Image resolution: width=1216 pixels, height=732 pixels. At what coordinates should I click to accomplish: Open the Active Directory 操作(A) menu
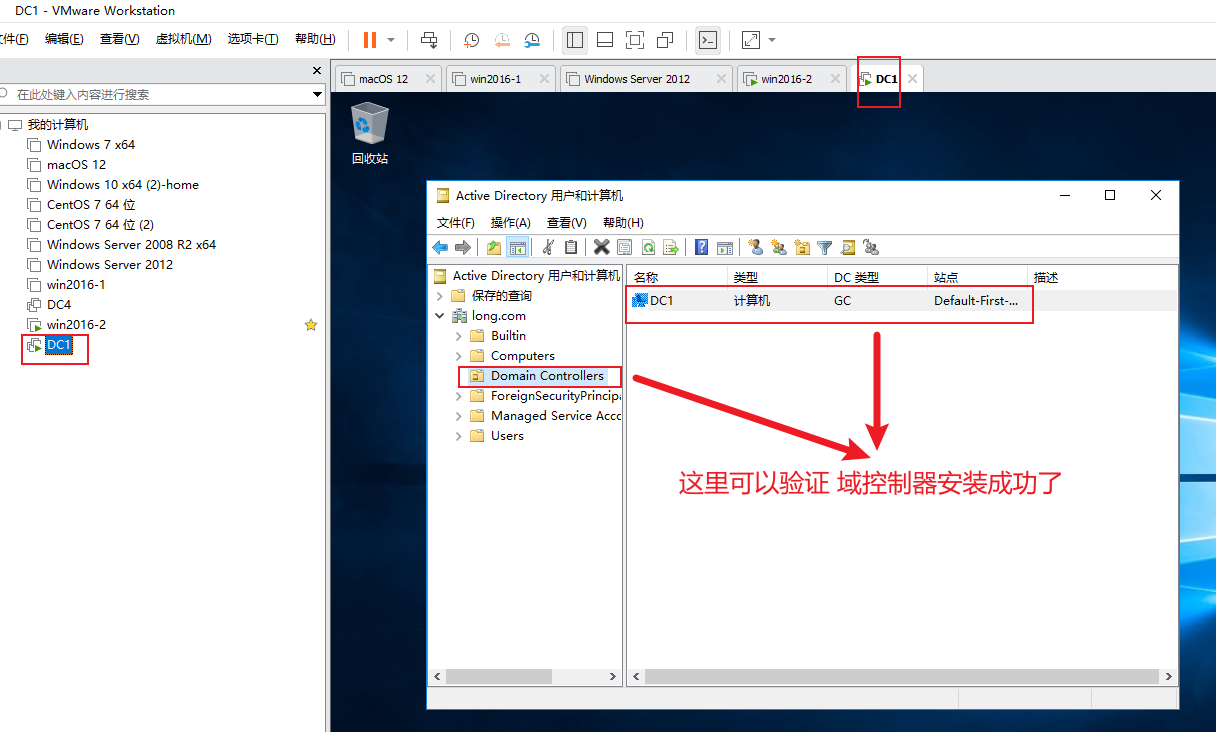pyautogui.click(x=511, y=223)
